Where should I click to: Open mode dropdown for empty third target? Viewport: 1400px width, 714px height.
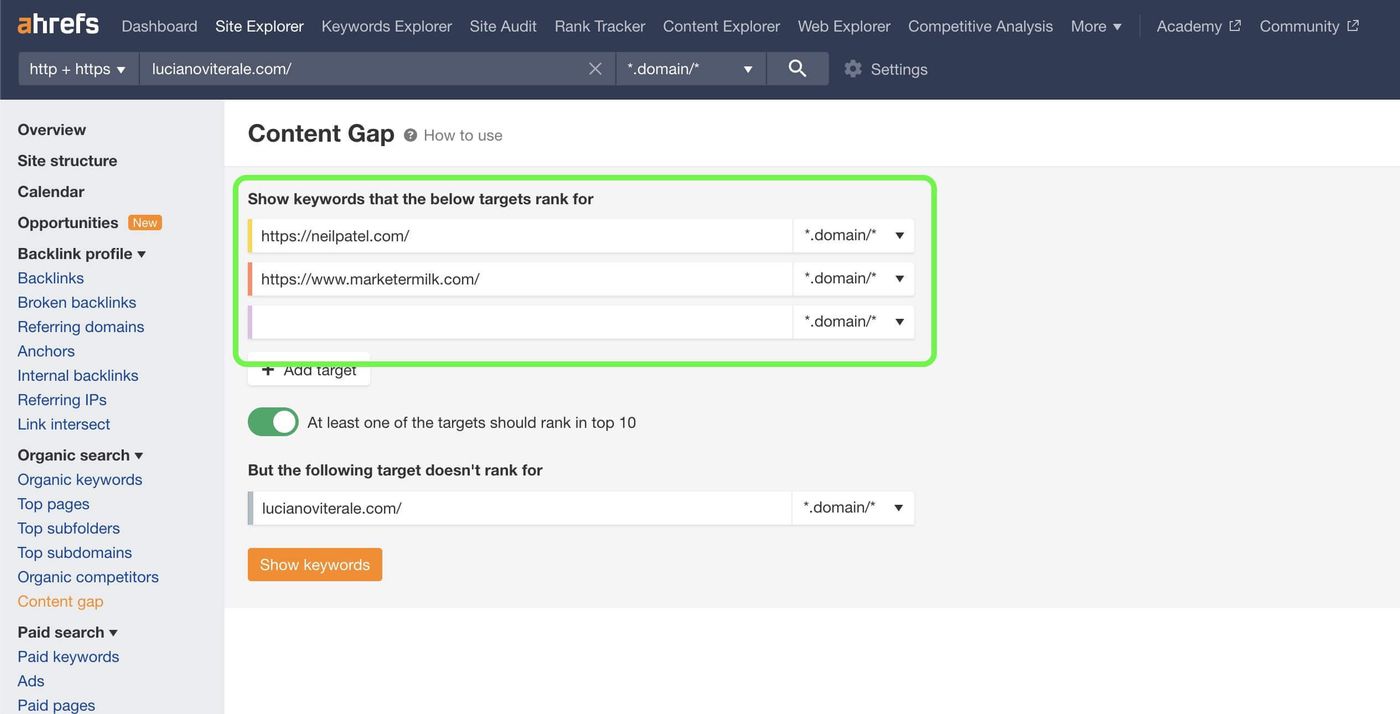coord(854,321)
